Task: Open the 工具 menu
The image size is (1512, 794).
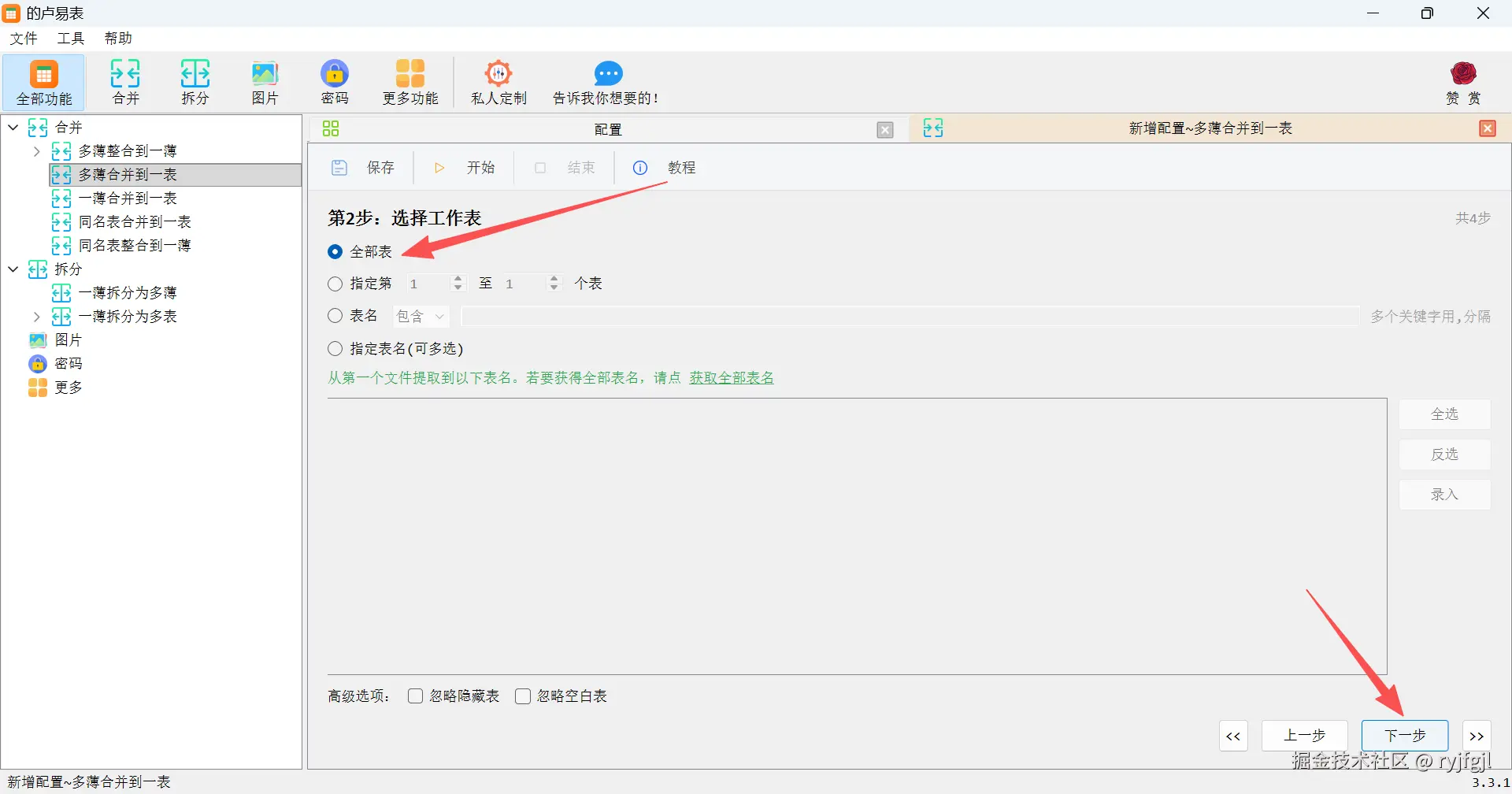Action: click(71, 39)
